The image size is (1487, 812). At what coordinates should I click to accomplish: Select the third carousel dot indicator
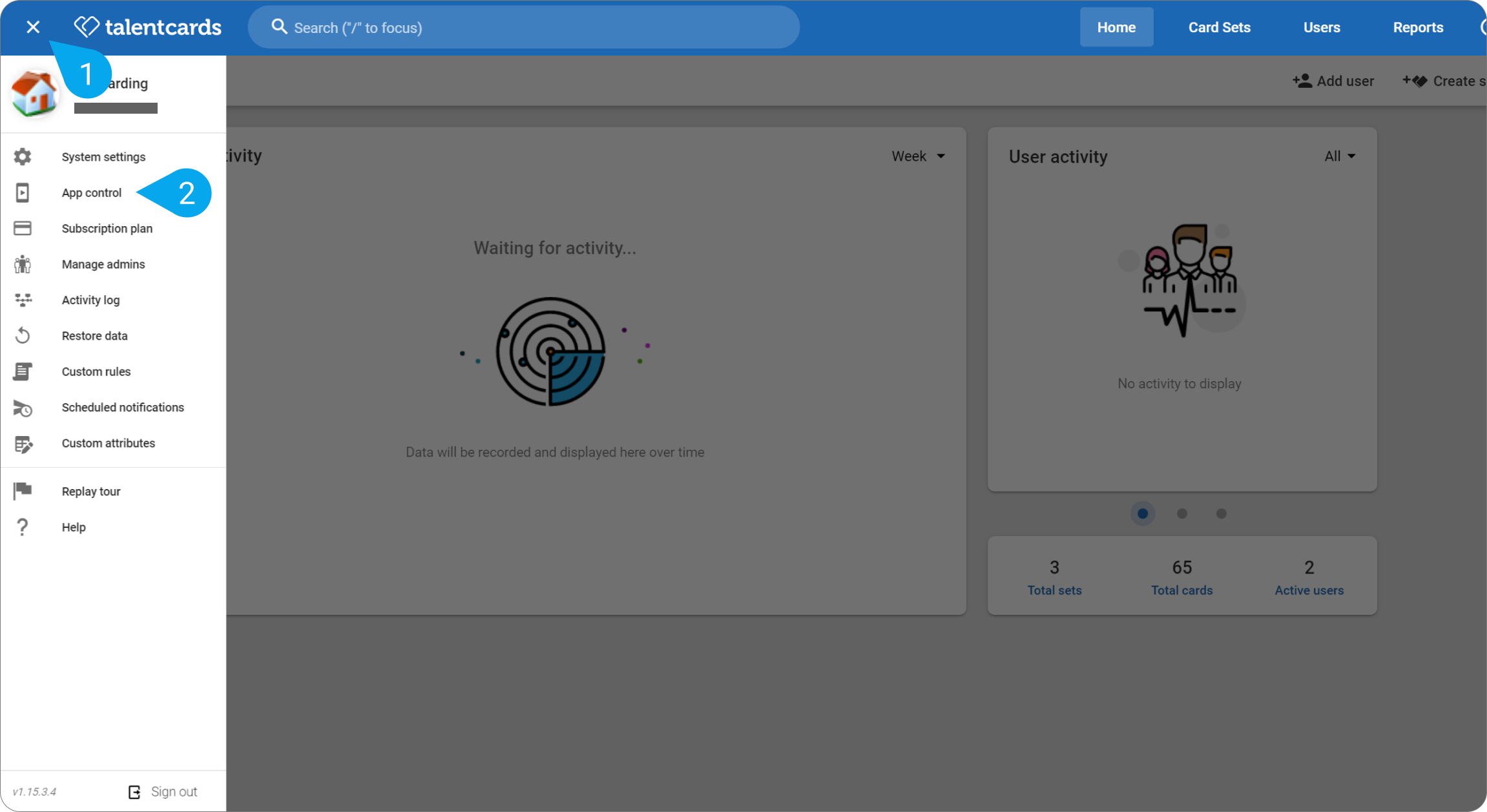pos(1222,514)
